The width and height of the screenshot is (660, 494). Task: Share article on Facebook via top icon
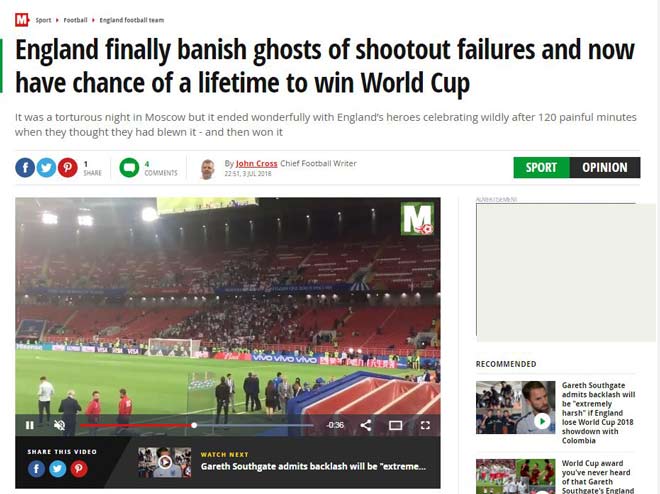click(x=25, y=168)
